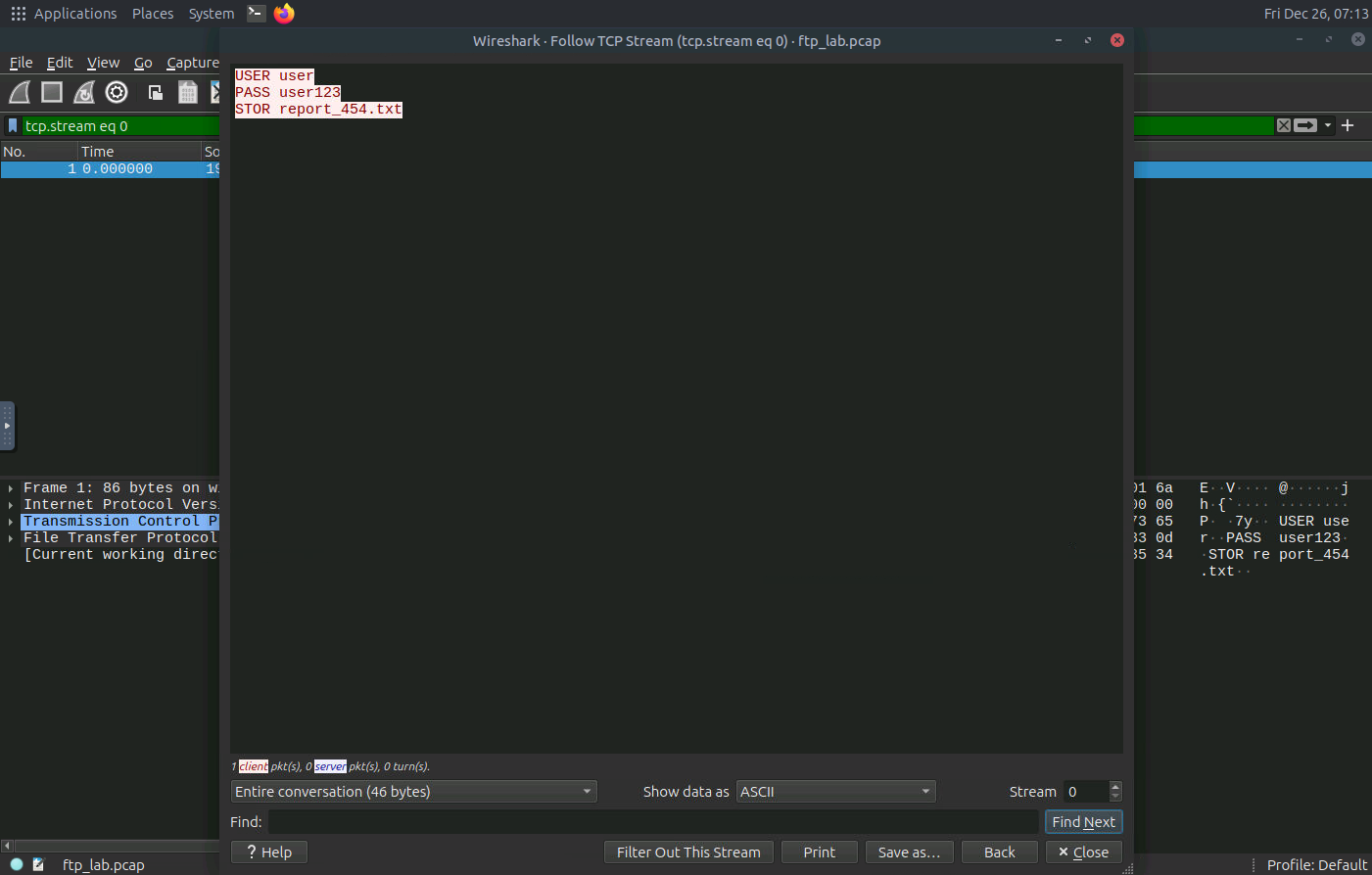Sort by the Time column header
Viewport: 1372px width, 875px height.
coord(139,151)
